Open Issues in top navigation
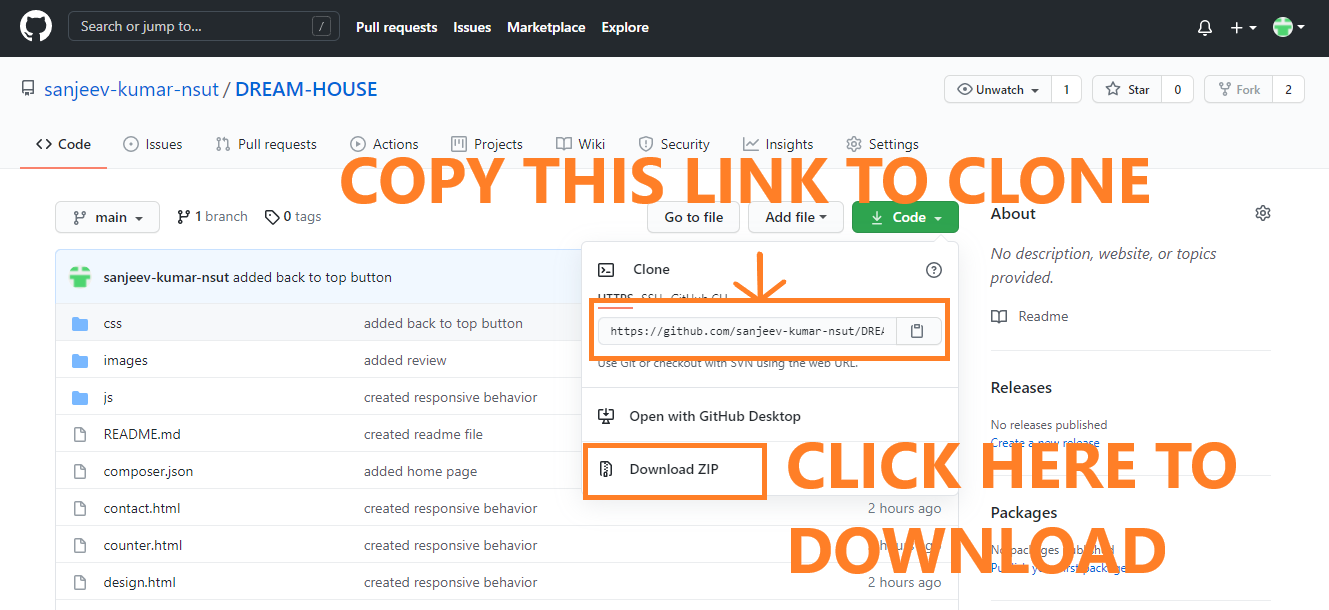This screenshot has height=610, width=1329. (472, 27)
